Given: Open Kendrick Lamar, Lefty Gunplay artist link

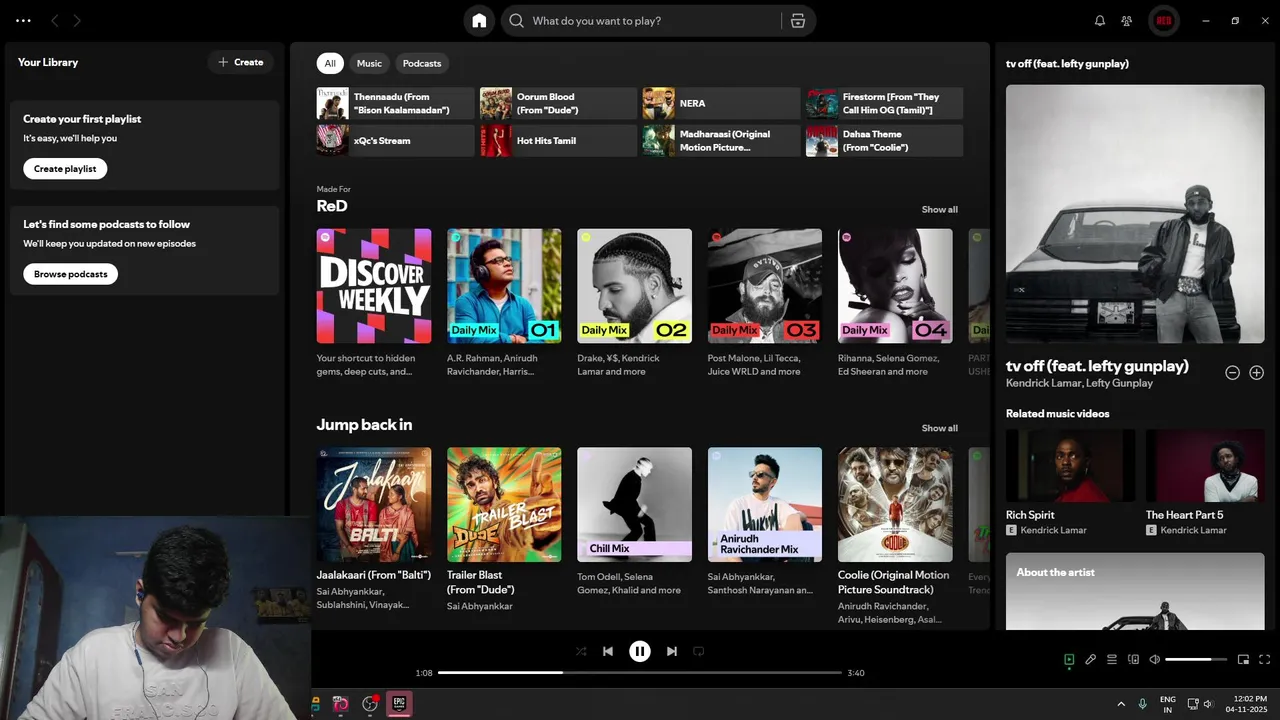Looking at the screenshot, I should pos(1079,383).
